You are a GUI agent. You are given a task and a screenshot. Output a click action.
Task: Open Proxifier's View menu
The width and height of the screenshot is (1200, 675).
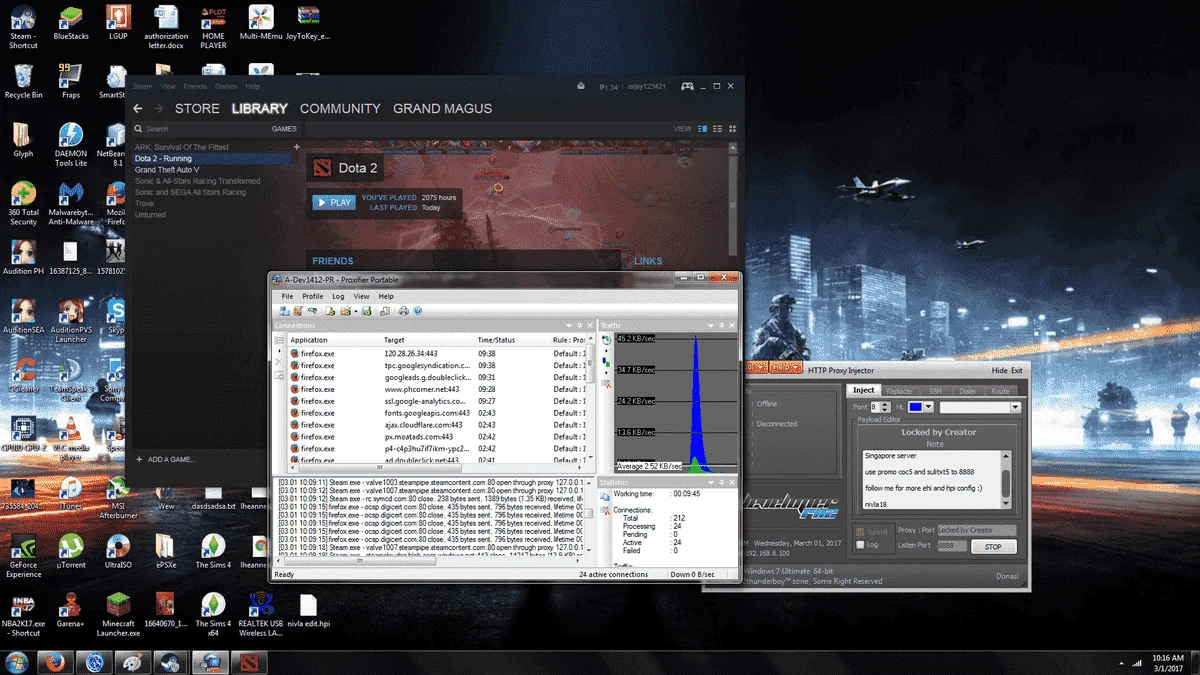[361, 297]
